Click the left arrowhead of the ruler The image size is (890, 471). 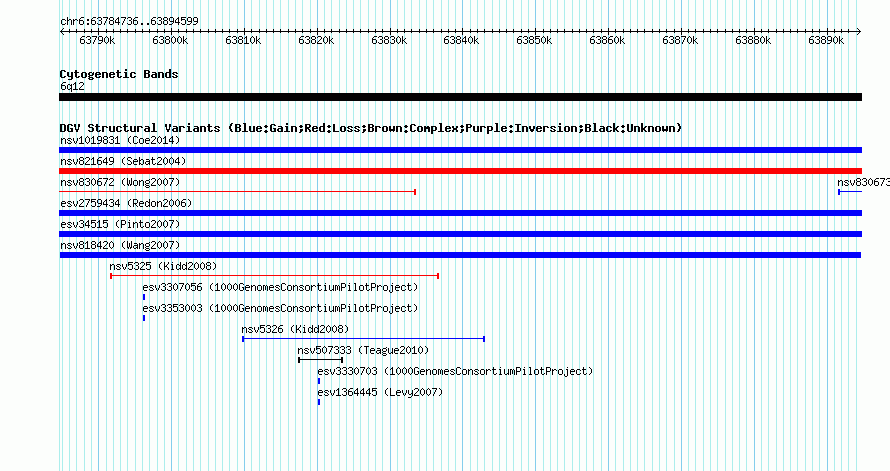62,32
